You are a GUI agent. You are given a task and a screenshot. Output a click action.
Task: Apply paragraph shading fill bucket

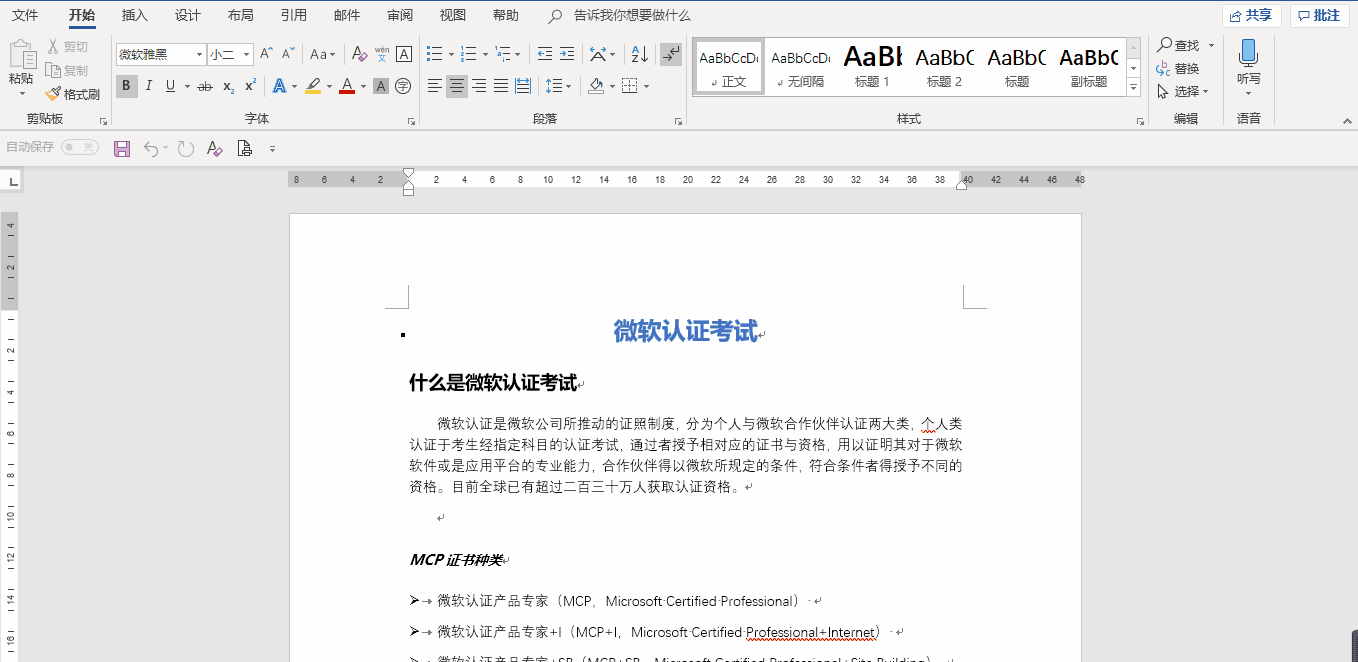click(x=596, y=87)
